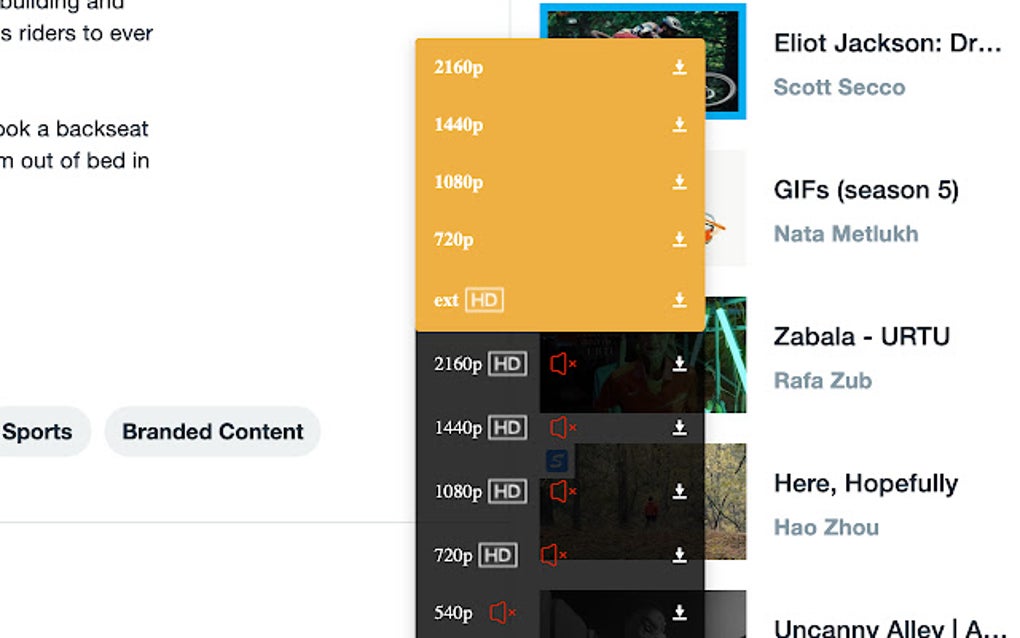Click download icon for orange 1080p row

(679, 182)
